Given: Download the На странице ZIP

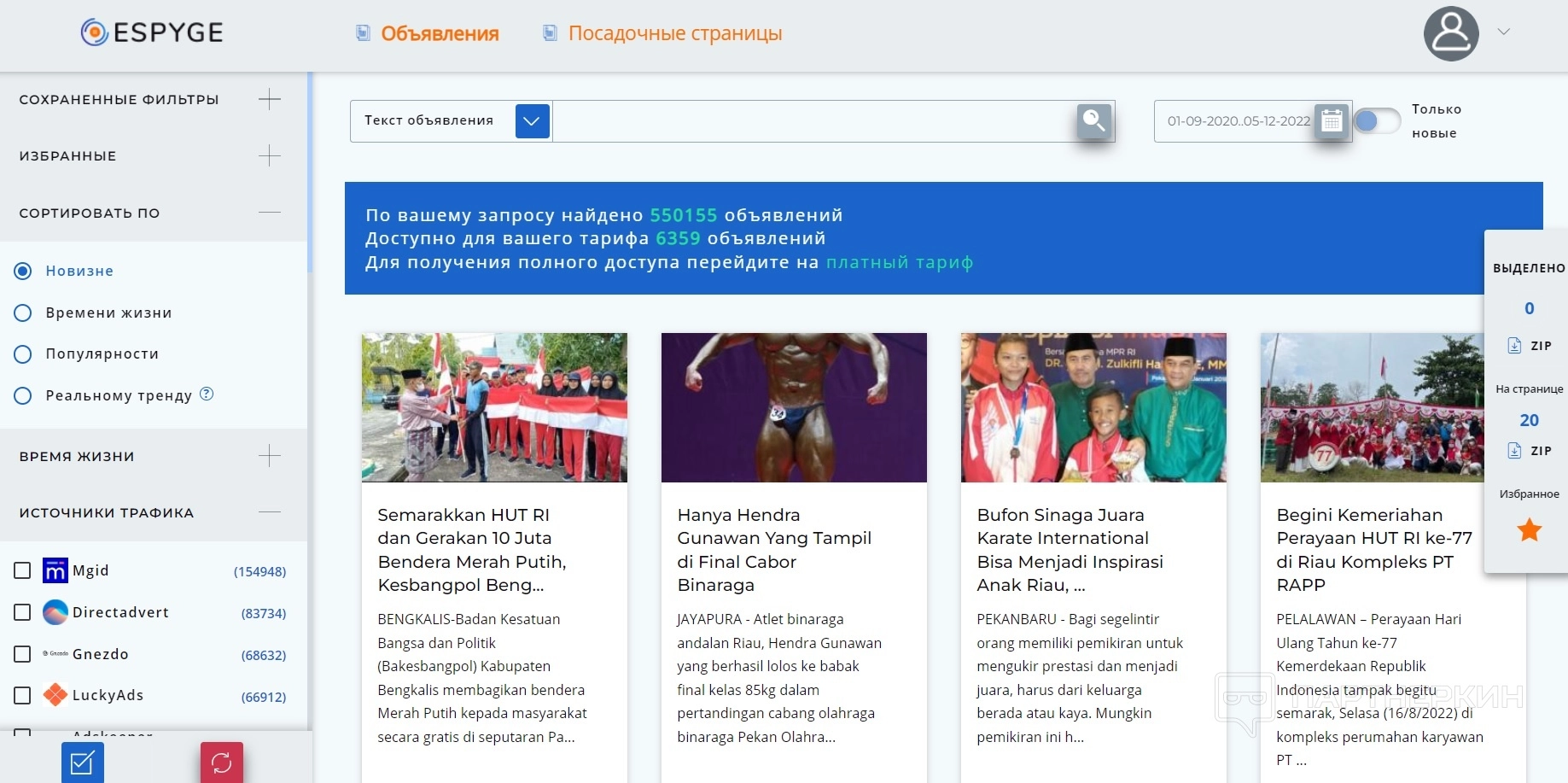Looking at the screenshot, I should (1530, 451).
